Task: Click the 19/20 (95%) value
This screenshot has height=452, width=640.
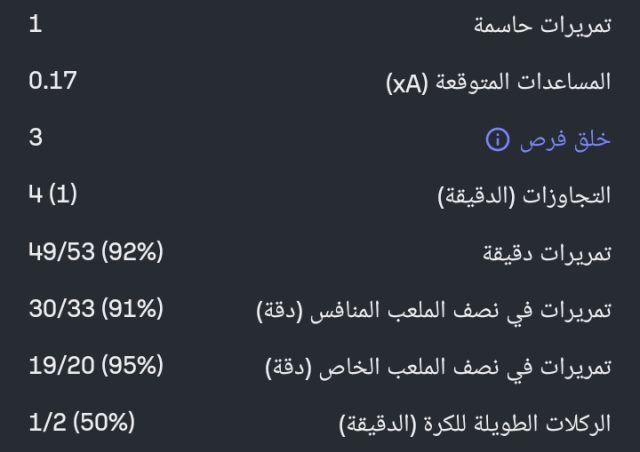Action: click(x=96, y=366)
